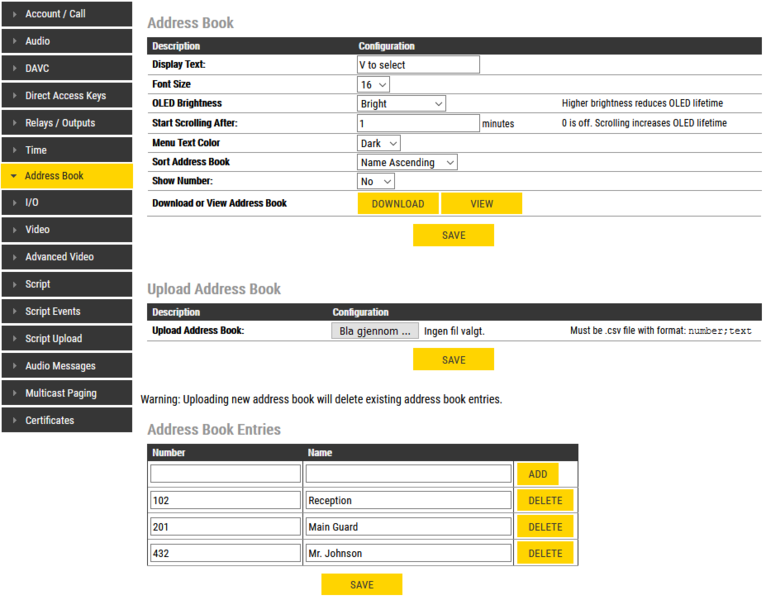Collapse arrow beside Address Book menu

[14, 176]
